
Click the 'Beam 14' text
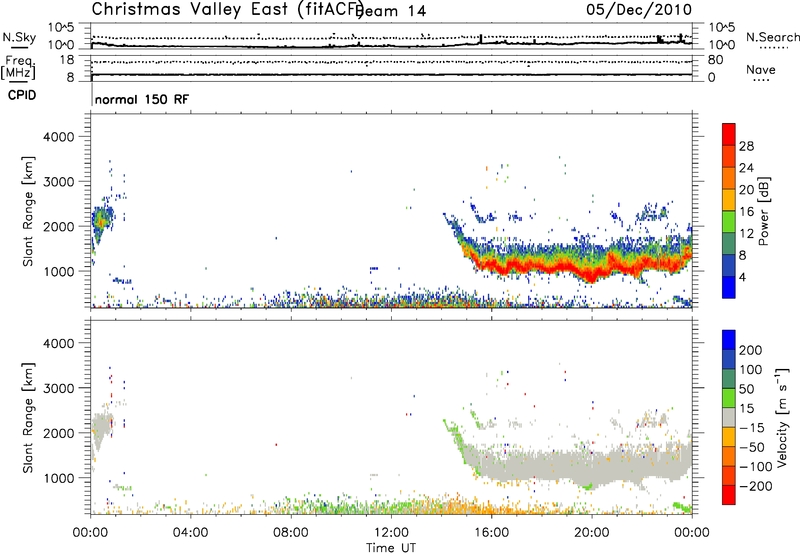coord(391,11)
